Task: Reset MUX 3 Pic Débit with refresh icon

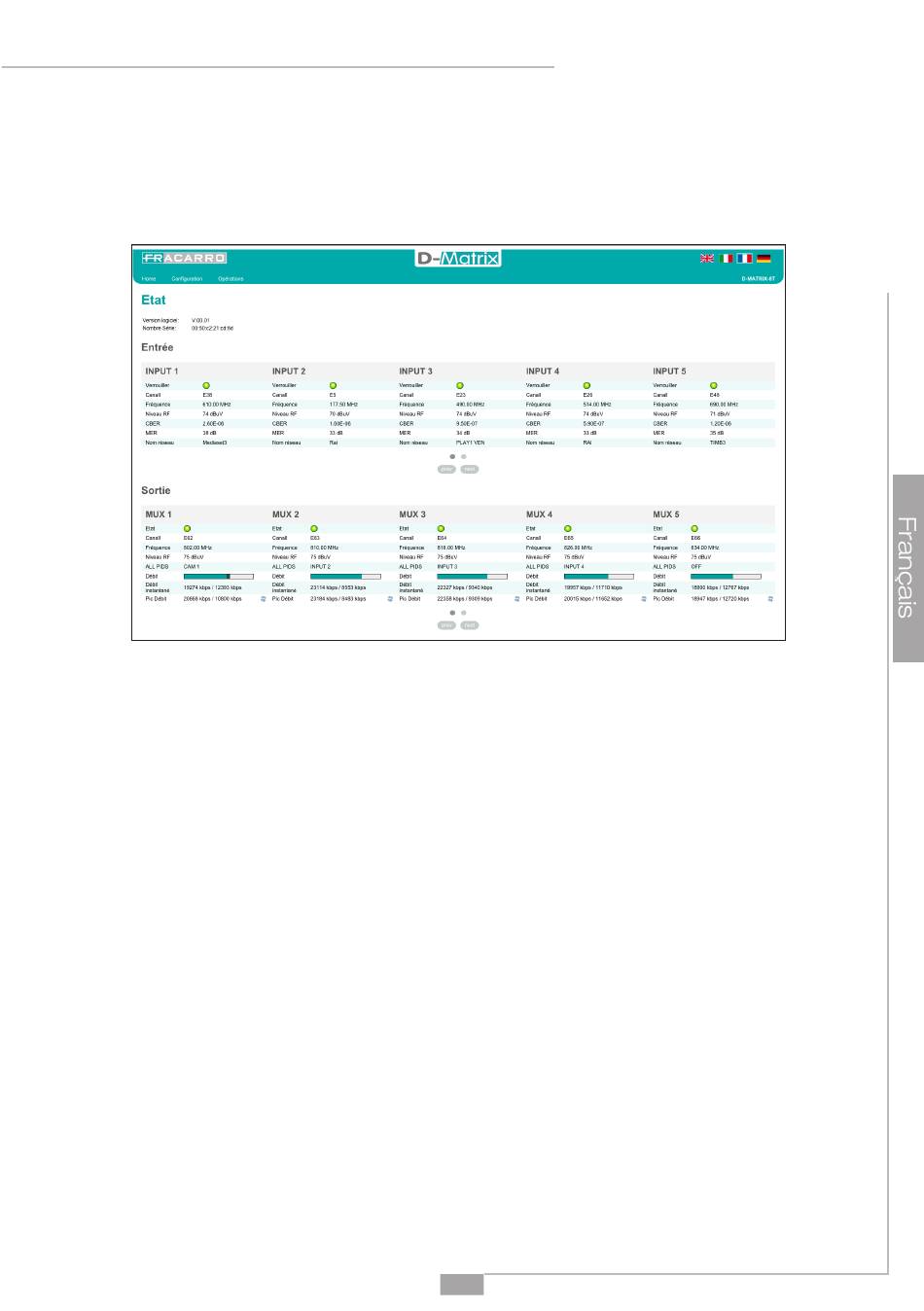Action: click(516, 599)
